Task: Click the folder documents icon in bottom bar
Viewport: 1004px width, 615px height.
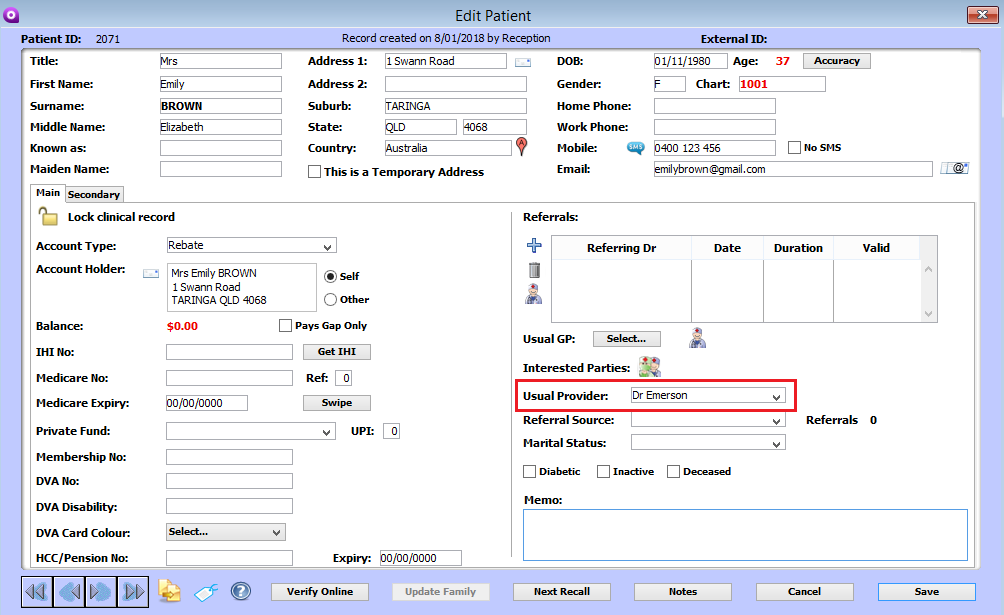Action: coord(169,591)
